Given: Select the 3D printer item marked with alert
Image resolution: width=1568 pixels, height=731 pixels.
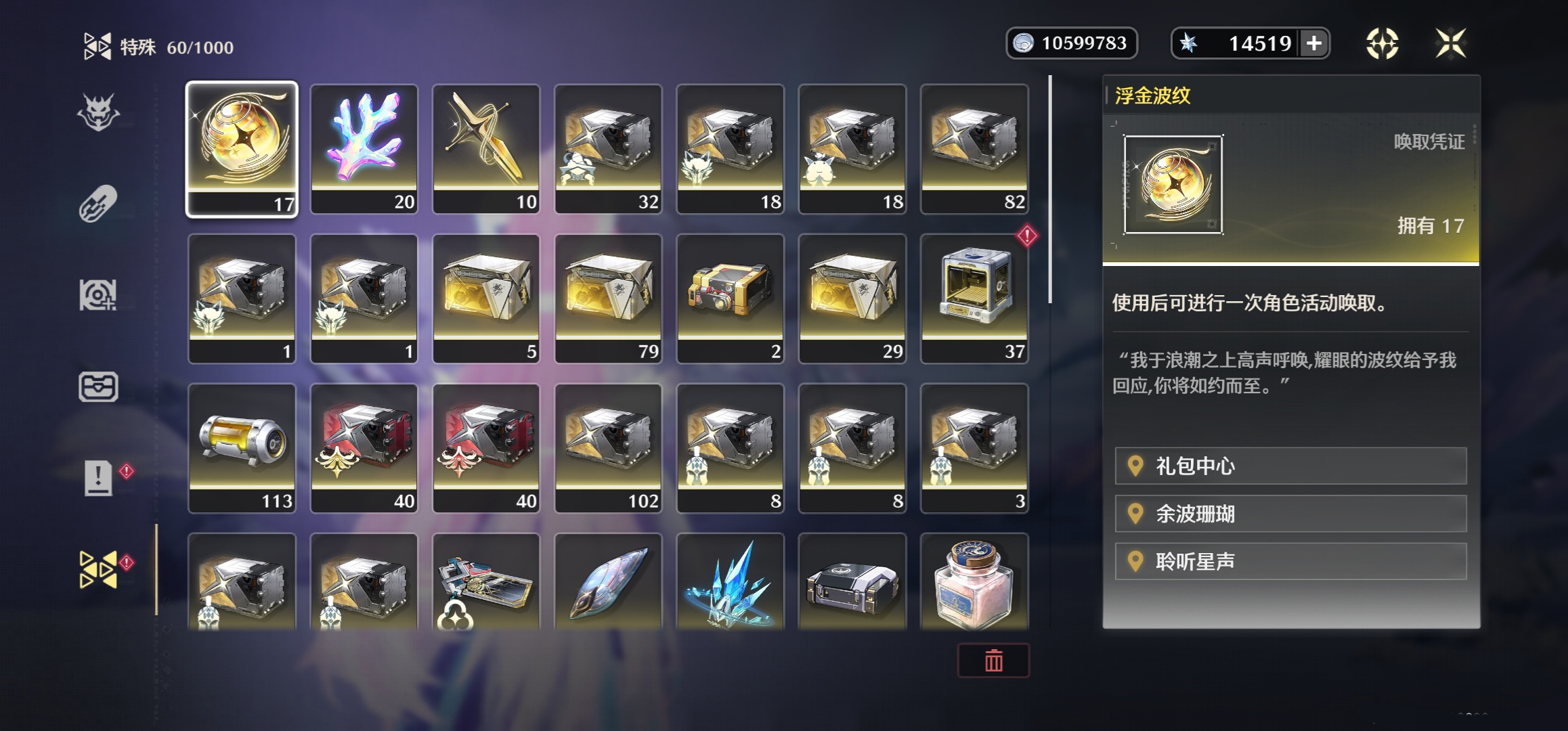Looking at the screenshot, I should tap(974, 298).
